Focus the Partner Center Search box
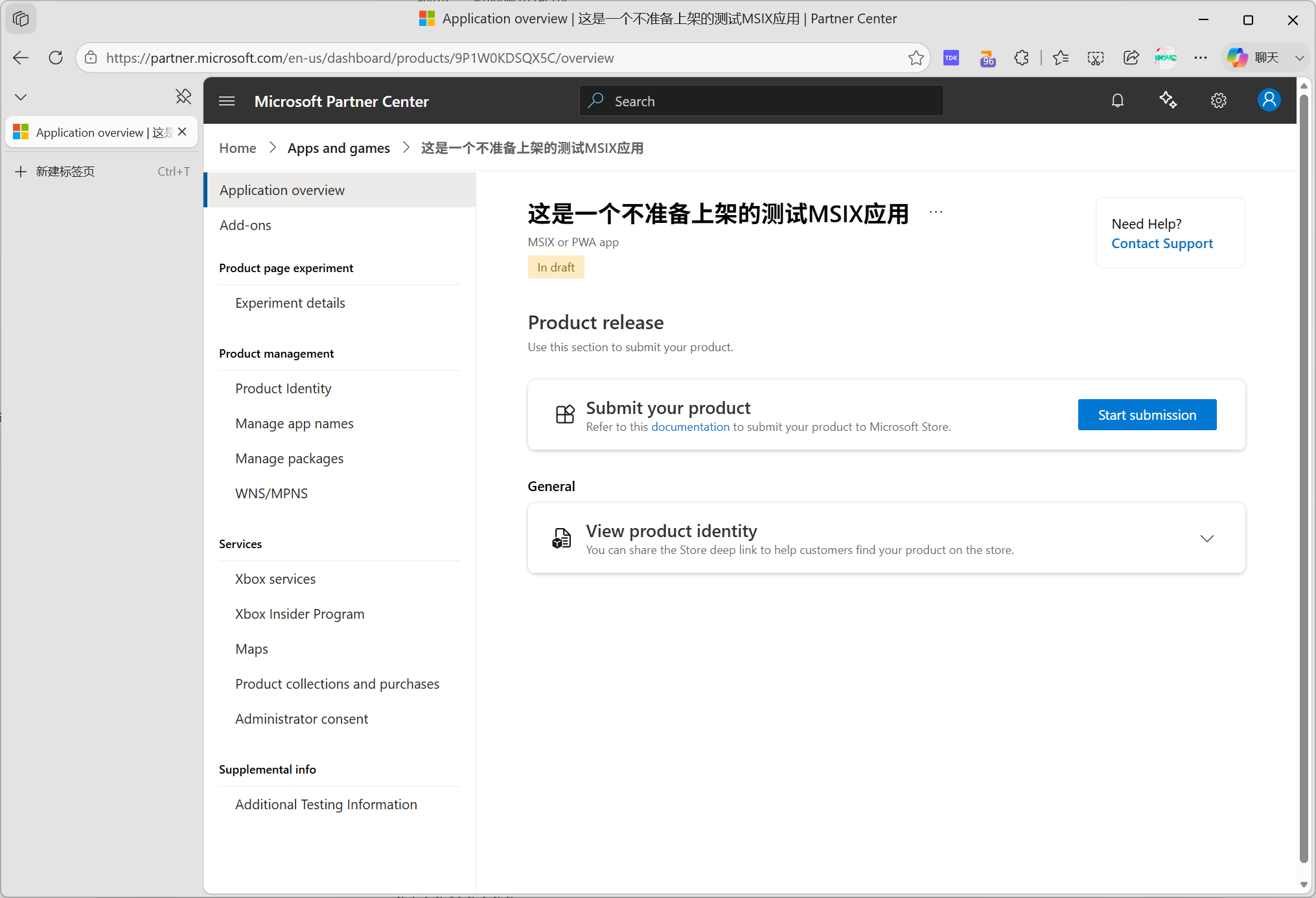Viewport: 1316px width, 898px height. point(761,101)
